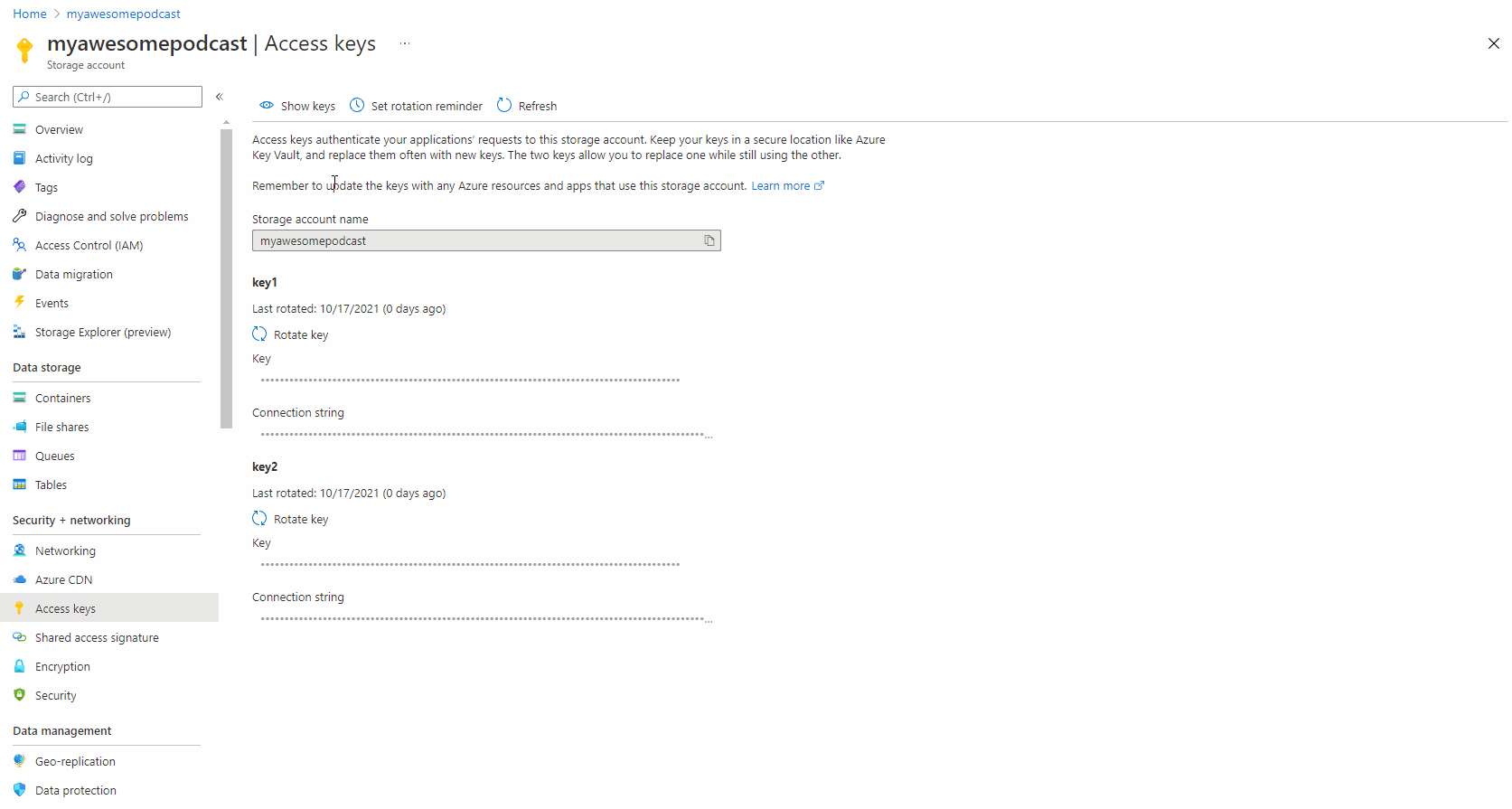Click the Refresh text in the toolbar
The image size is (1512, 809).
[538, 106]
